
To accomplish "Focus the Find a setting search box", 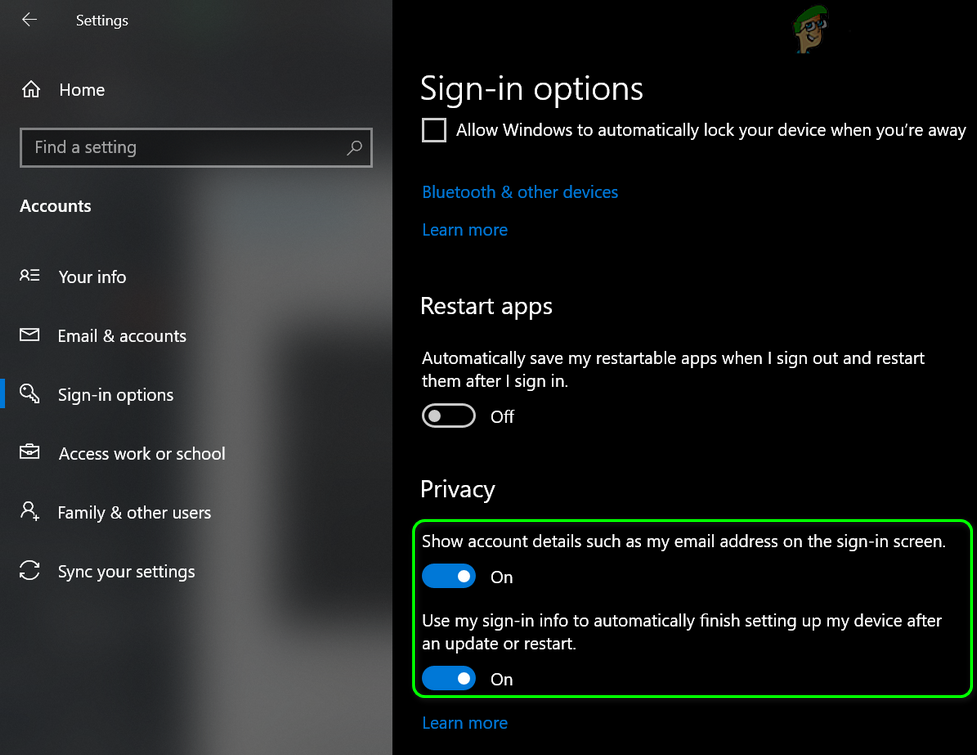I will (196, 148).
